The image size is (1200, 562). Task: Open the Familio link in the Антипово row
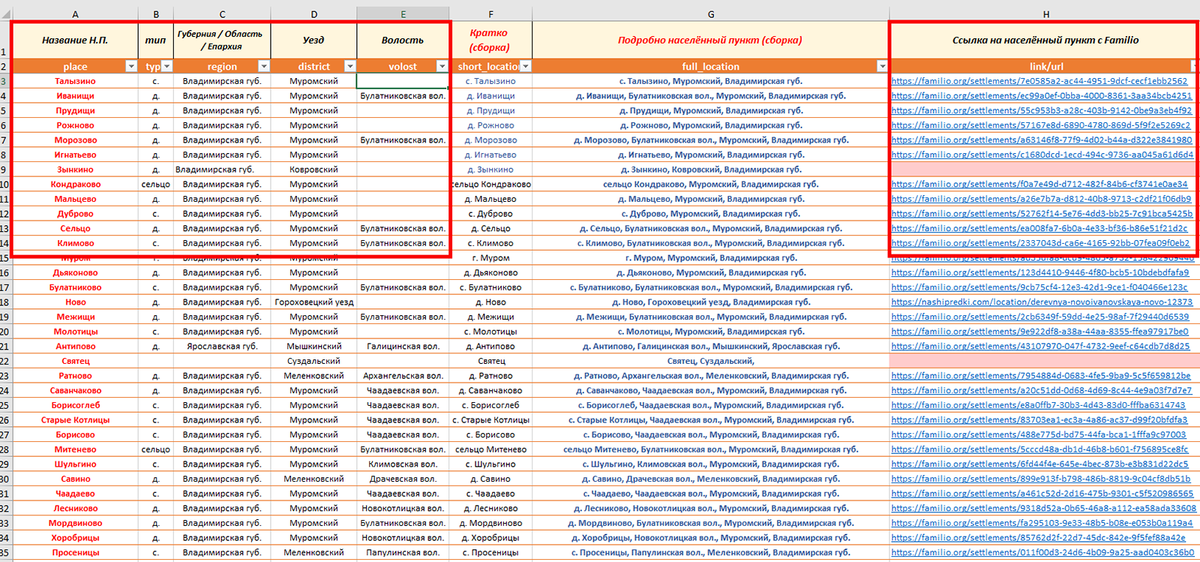point(1040,346)
